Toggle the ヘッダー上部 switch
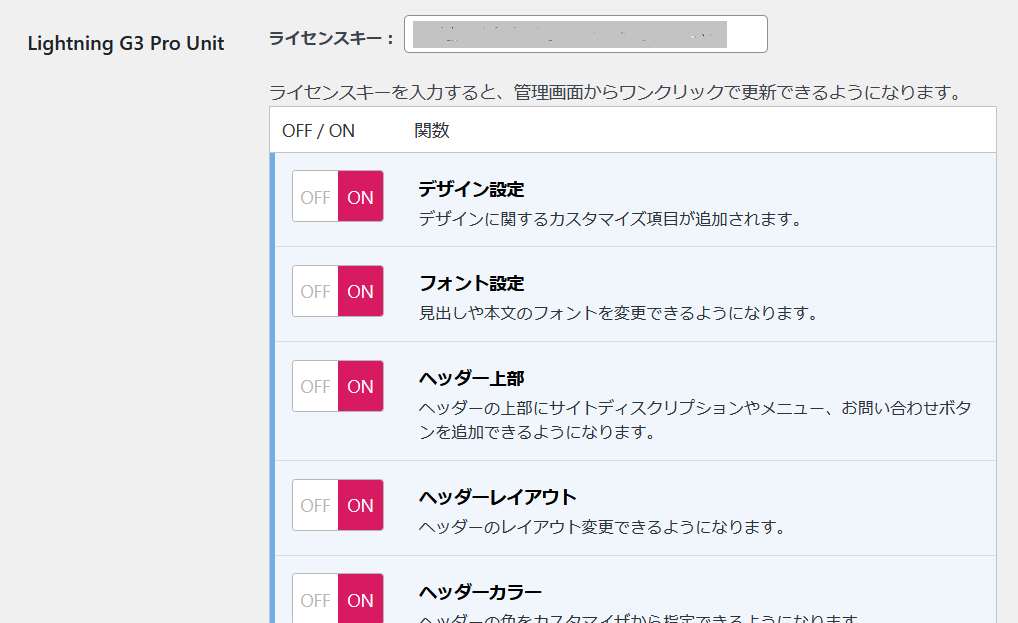This screenshot has height=623, width=1018. [x=338, y=386]
